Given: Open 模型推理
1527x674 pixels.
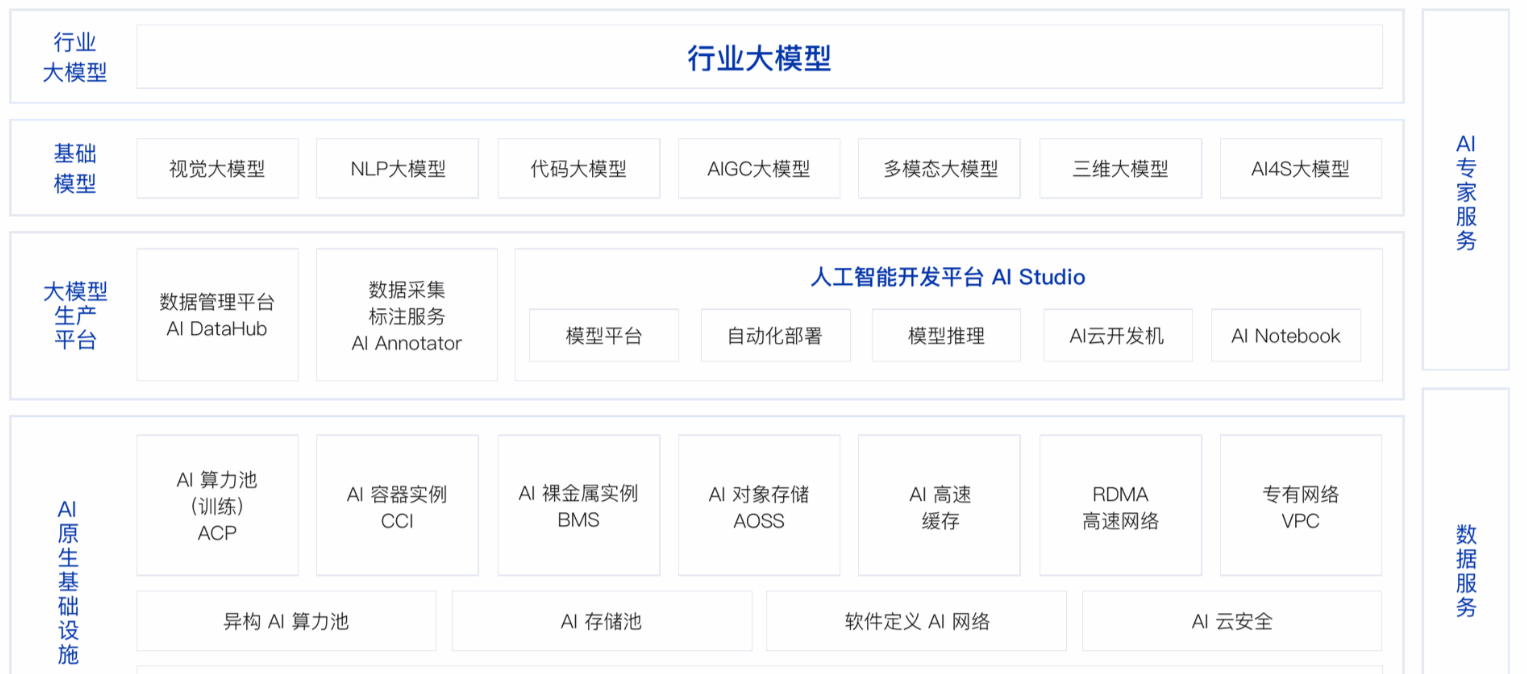Looking at the screenshot, I should click(x=946, y=335).
